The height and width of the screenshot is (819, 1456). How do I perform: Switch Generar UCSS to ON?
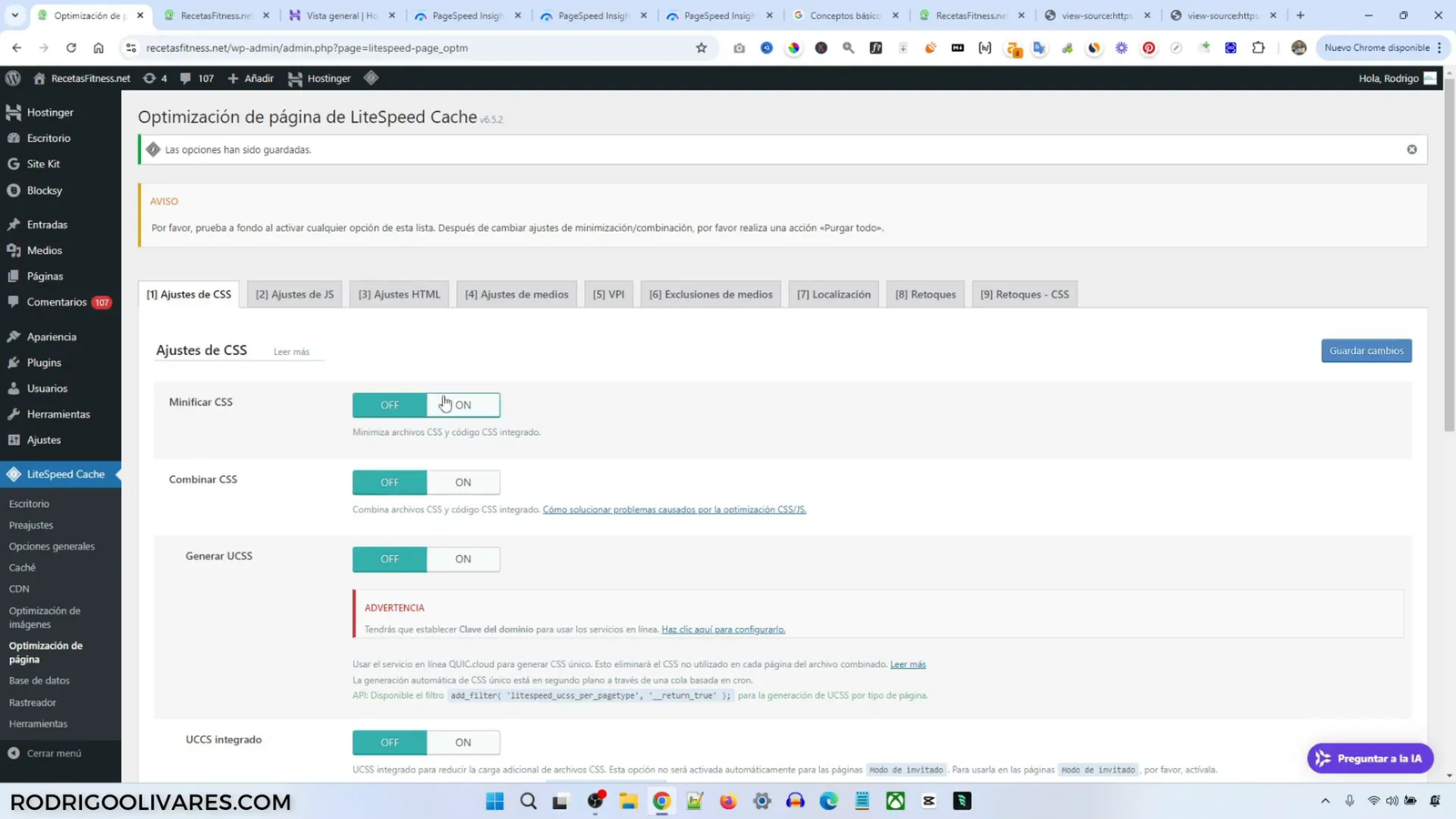click(463, 559)
